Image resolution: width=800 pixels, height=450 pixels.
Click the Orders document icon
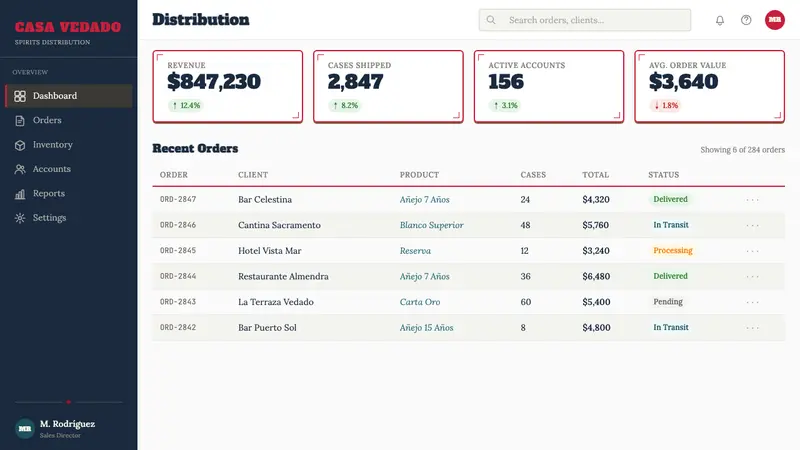[x=20, y=120]
